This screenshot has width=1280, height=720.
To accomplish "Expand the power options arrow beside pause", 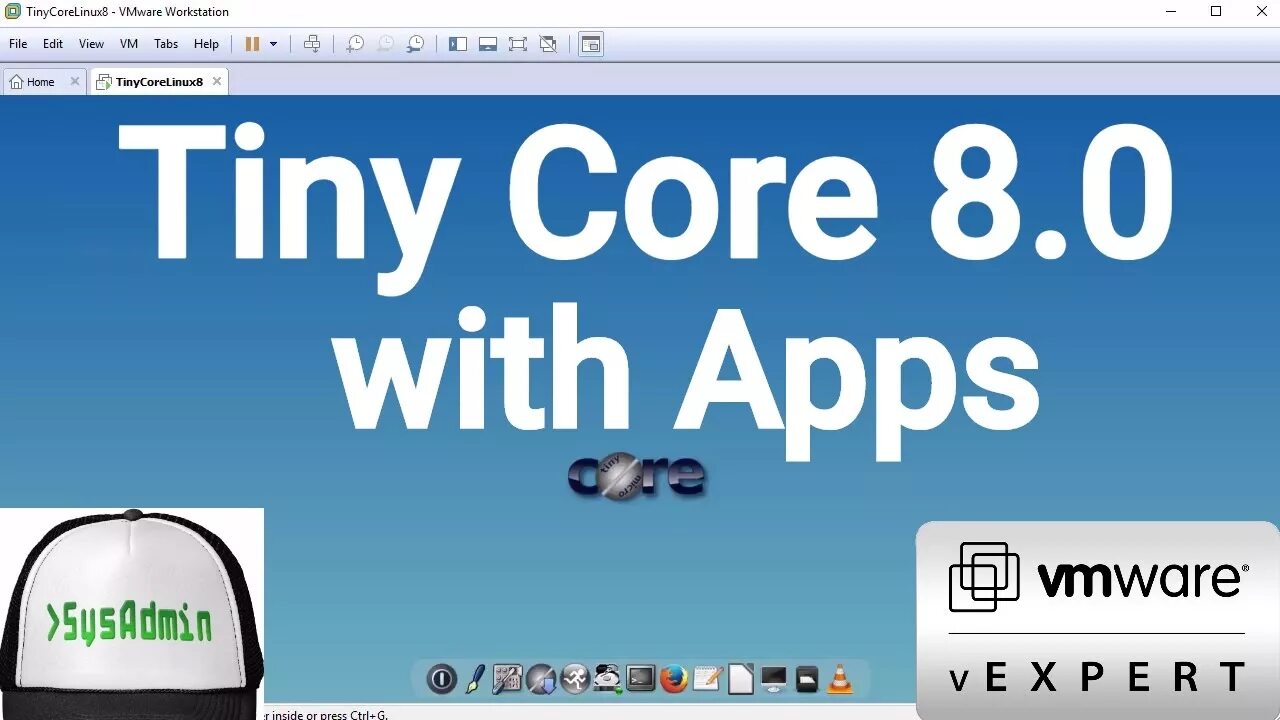I will point(273,44).
